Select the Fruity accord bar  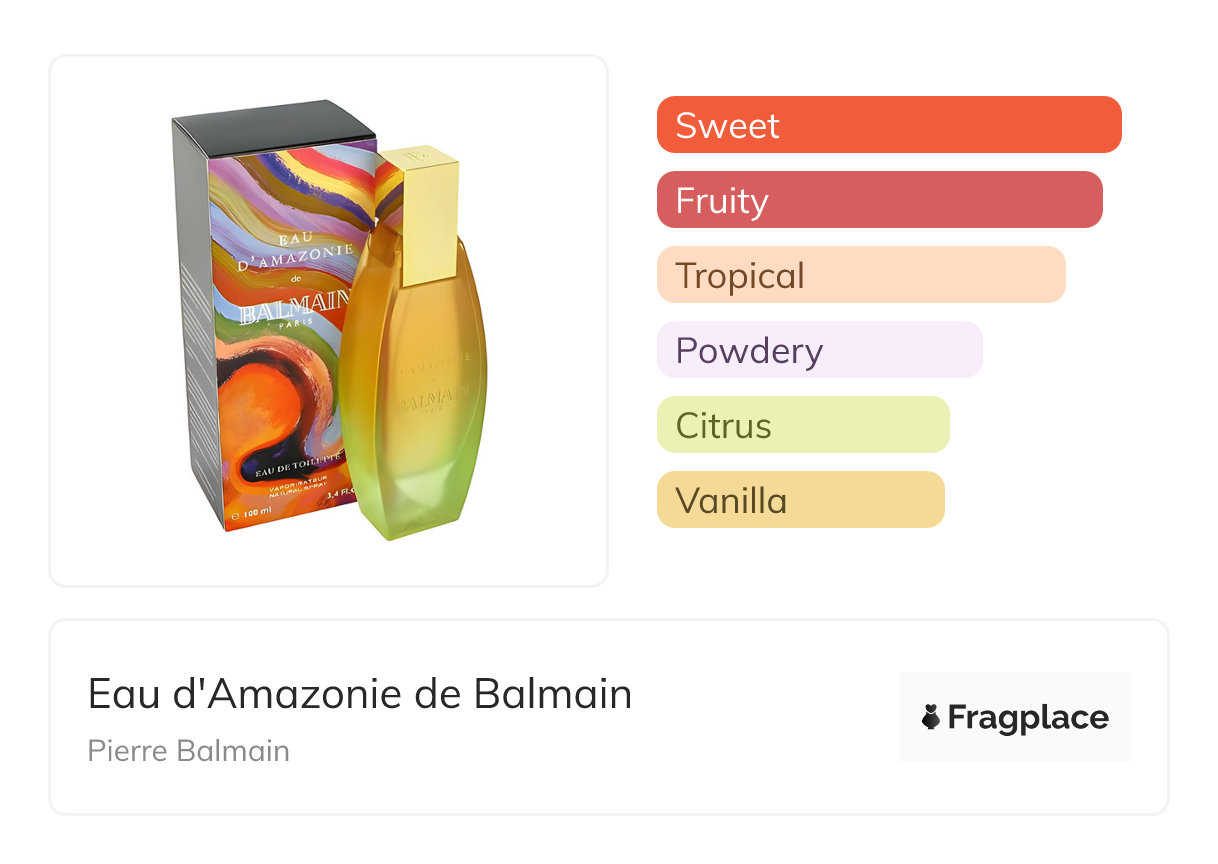point(879,200)
